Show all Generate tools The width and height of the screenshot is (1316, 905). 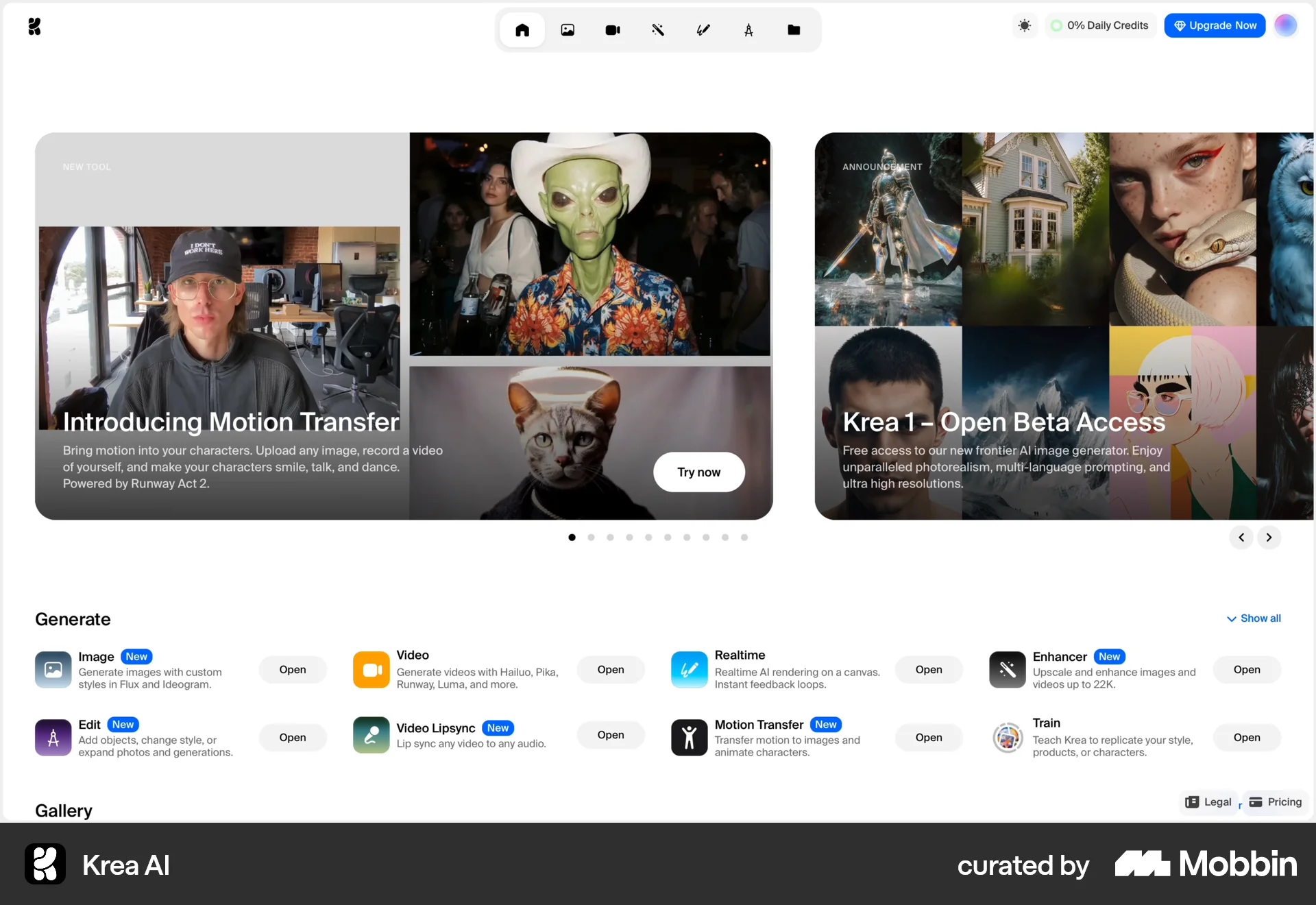pos(1254,618)
